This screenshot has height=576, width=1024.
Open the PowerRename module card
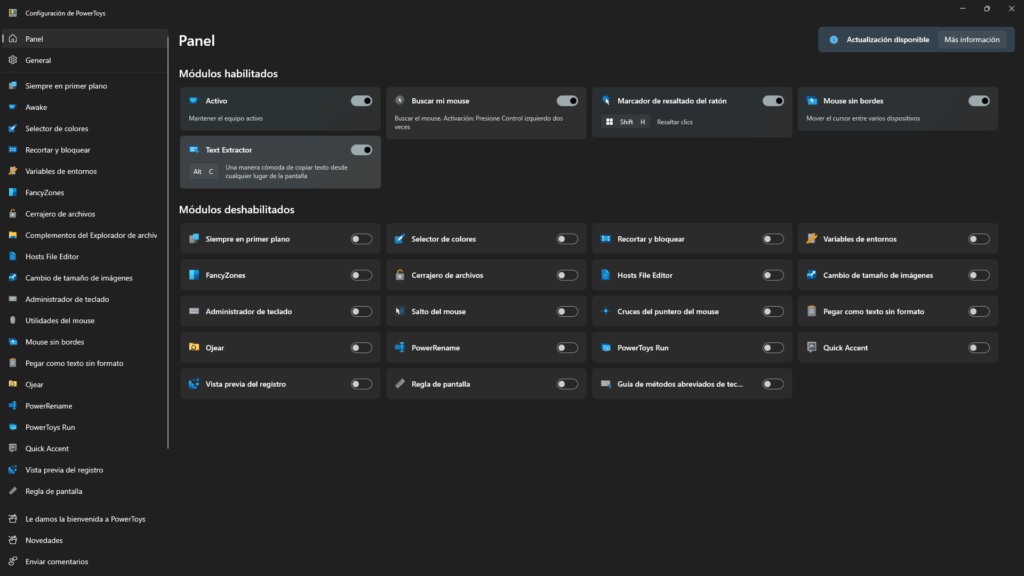pos(486,347)
